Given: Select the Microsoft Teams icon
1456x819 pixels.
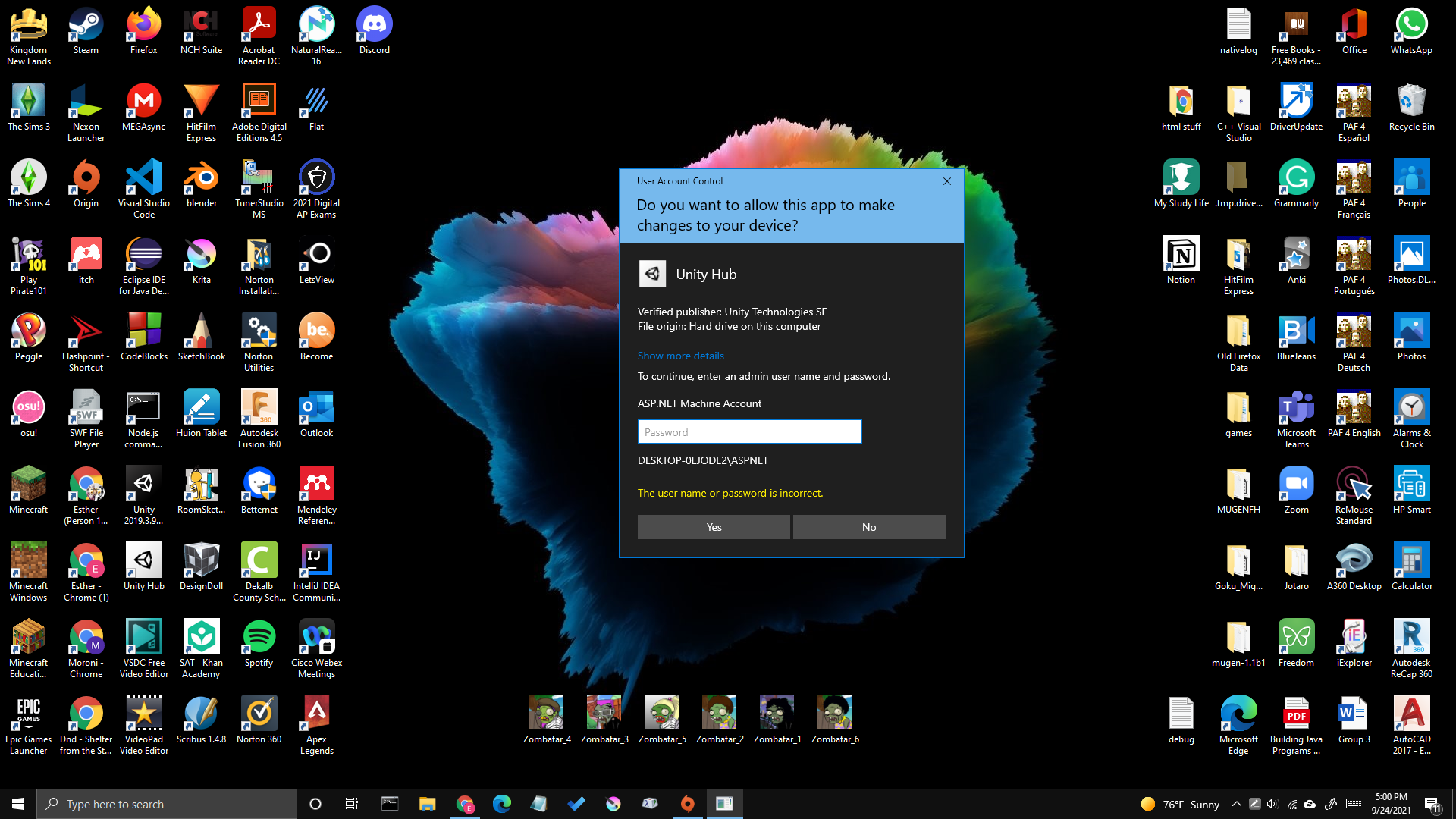Looking at the screenshot, I should point(1296,419).
